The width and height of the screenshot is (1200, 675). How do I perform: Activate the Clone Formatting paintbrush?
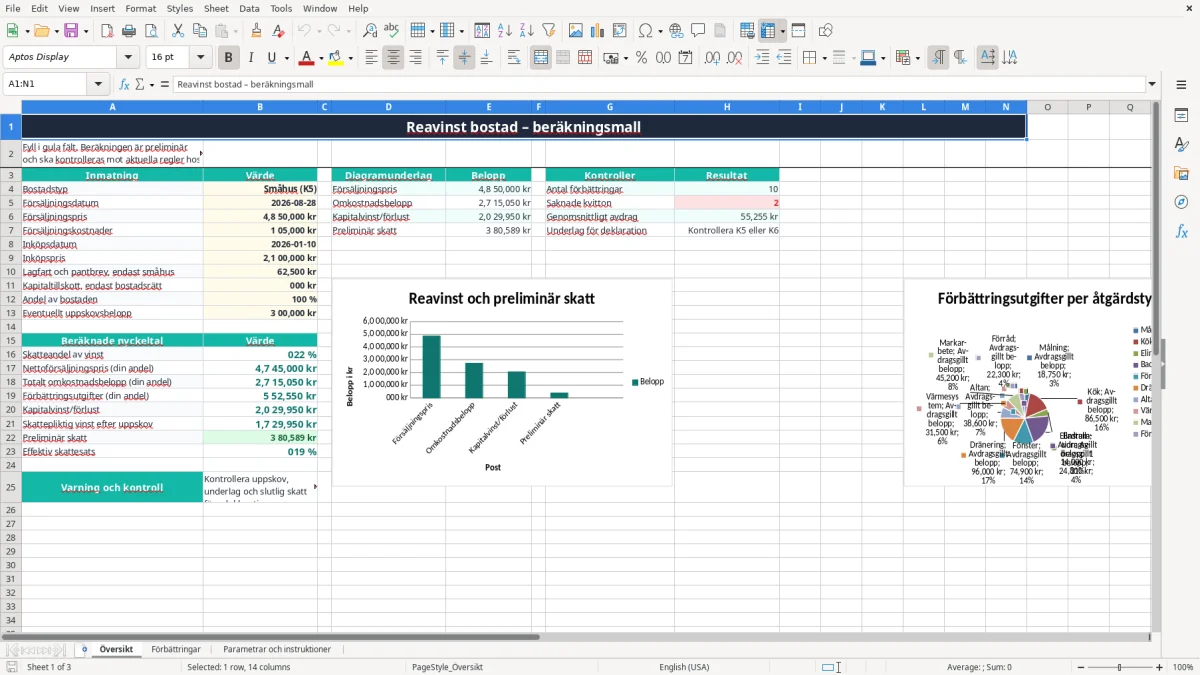pyautogui.click(x=256, y=31)
